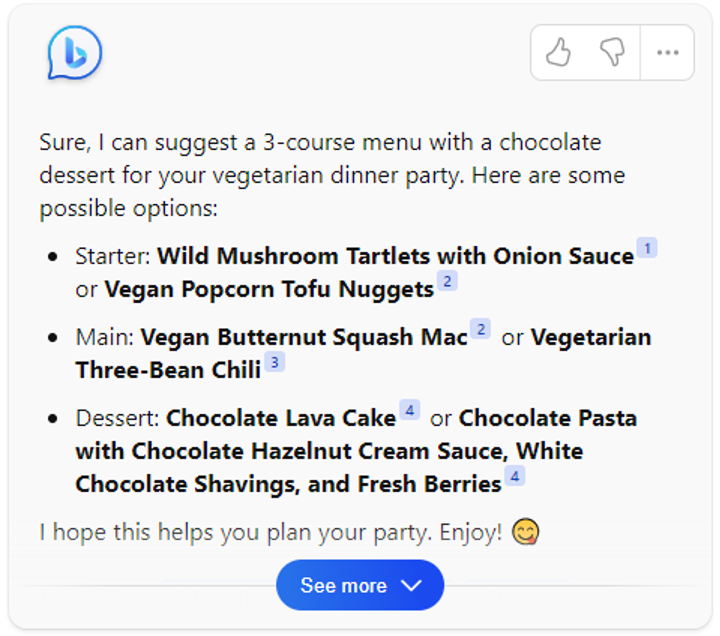Click the Chocolate Lava Cake text
Viewport: 720px width, 636px height.
coord(281,418)
